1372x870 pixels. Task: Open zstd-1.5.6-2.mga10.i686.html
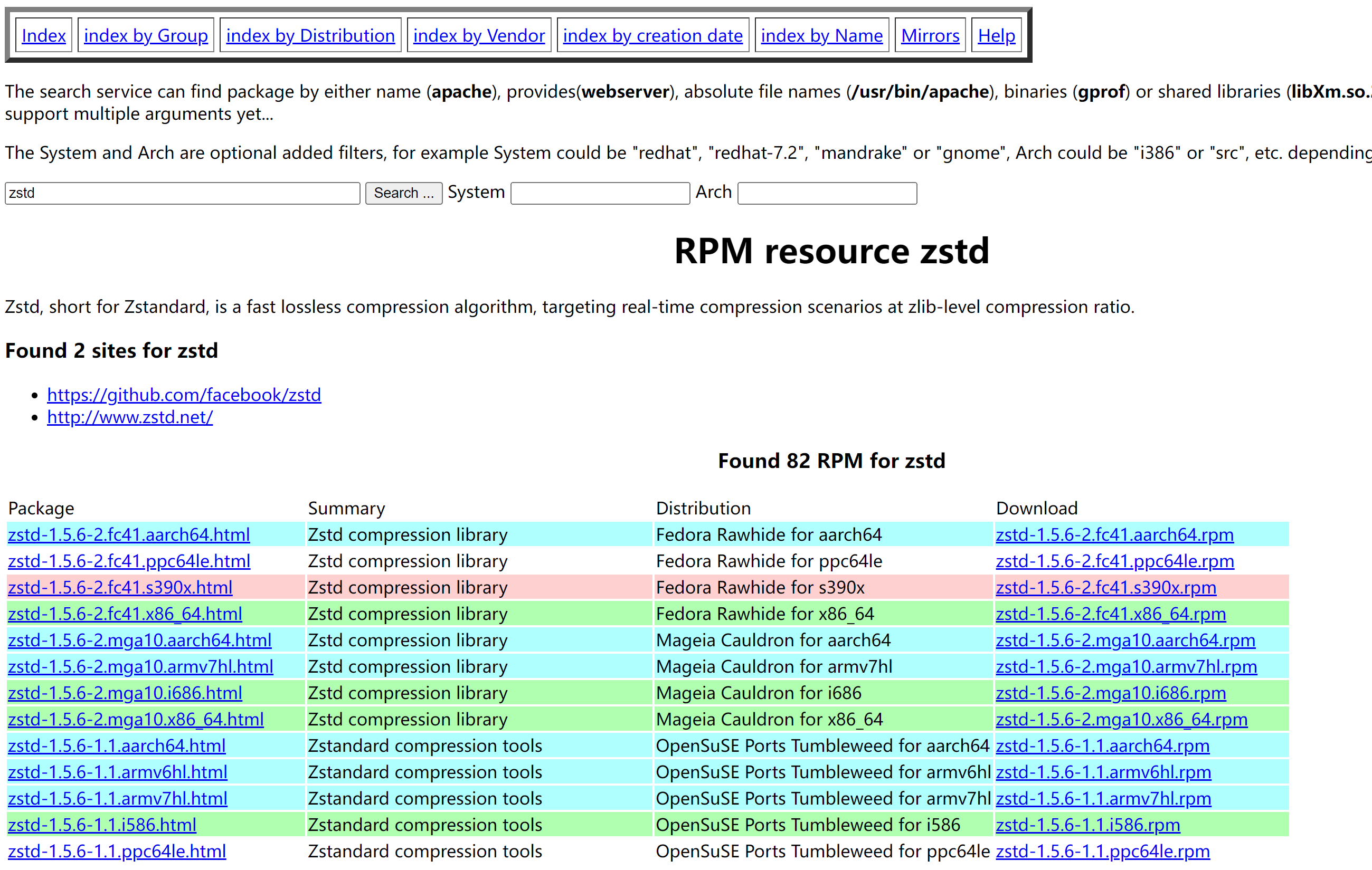pos(125,693)
